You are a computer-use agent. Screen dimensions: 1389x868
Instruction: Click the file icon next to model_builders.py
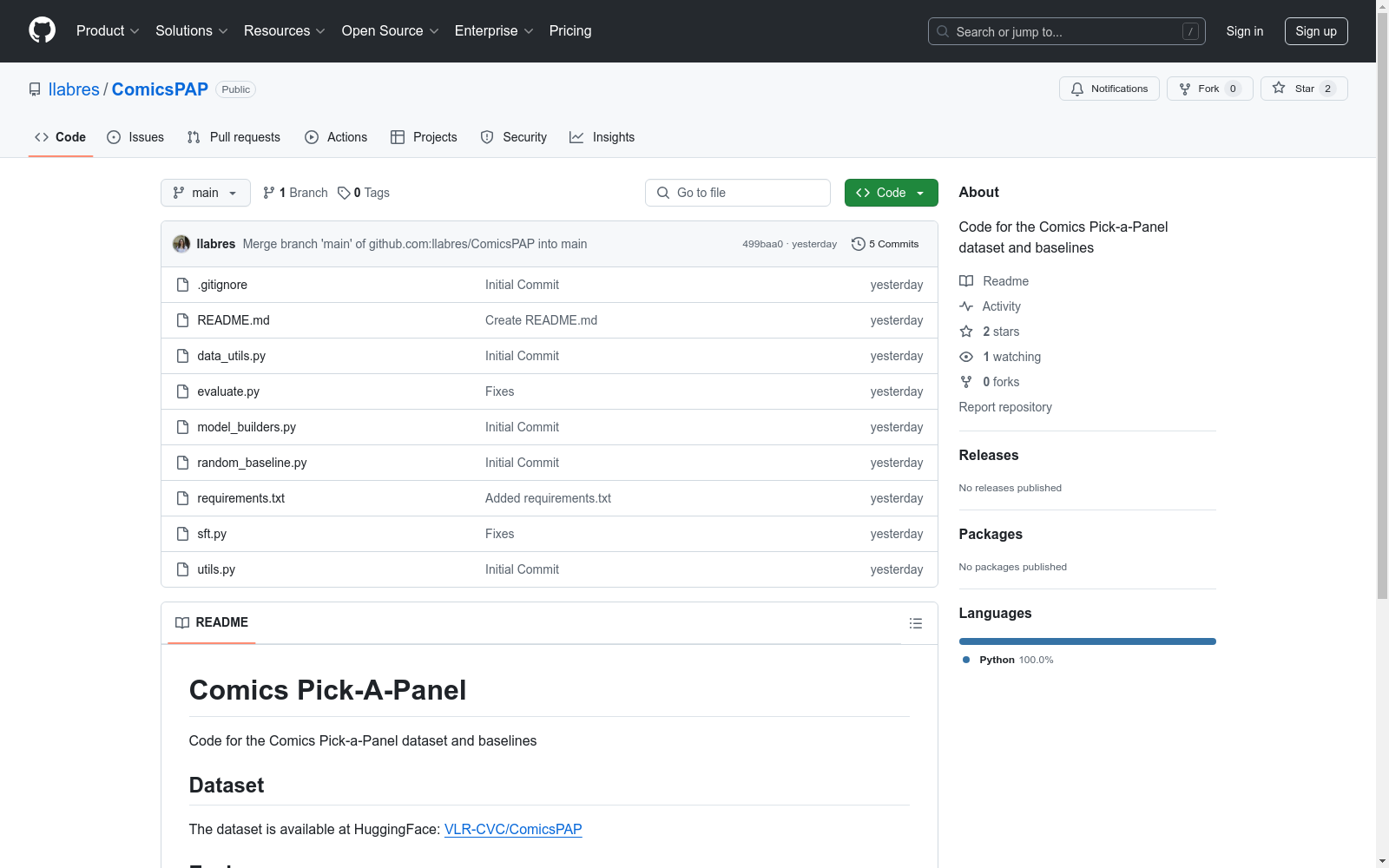click(x=182, y=427)
